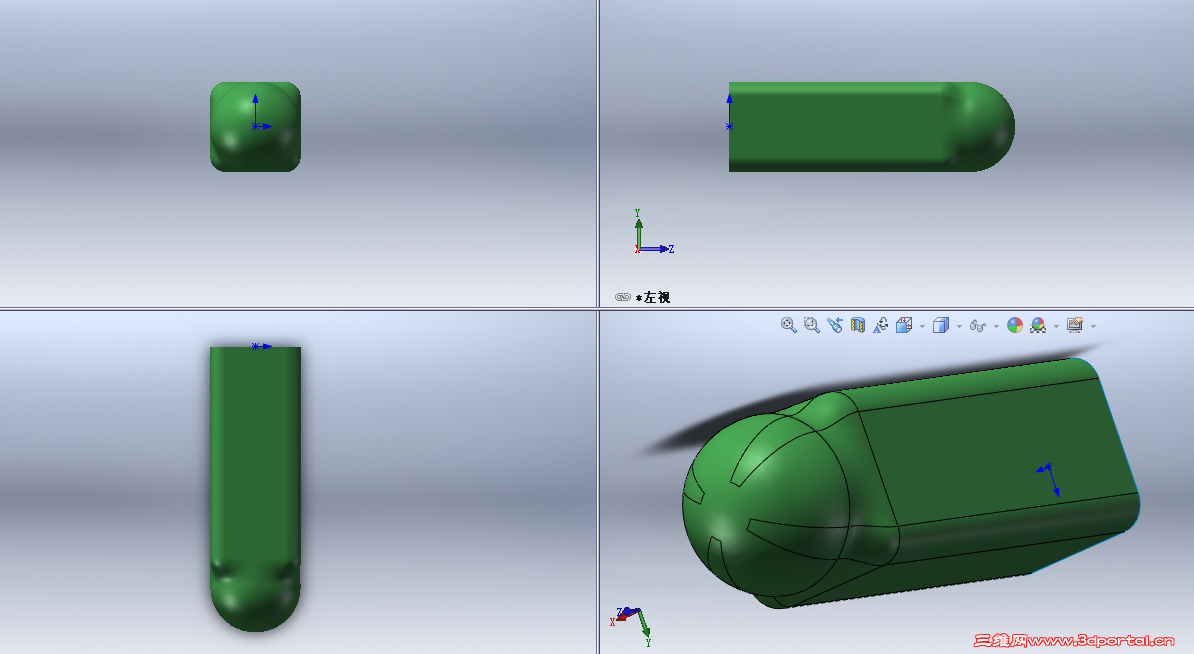Select the green body in left view
The image size is (1194, 654).
click(871, 126)
